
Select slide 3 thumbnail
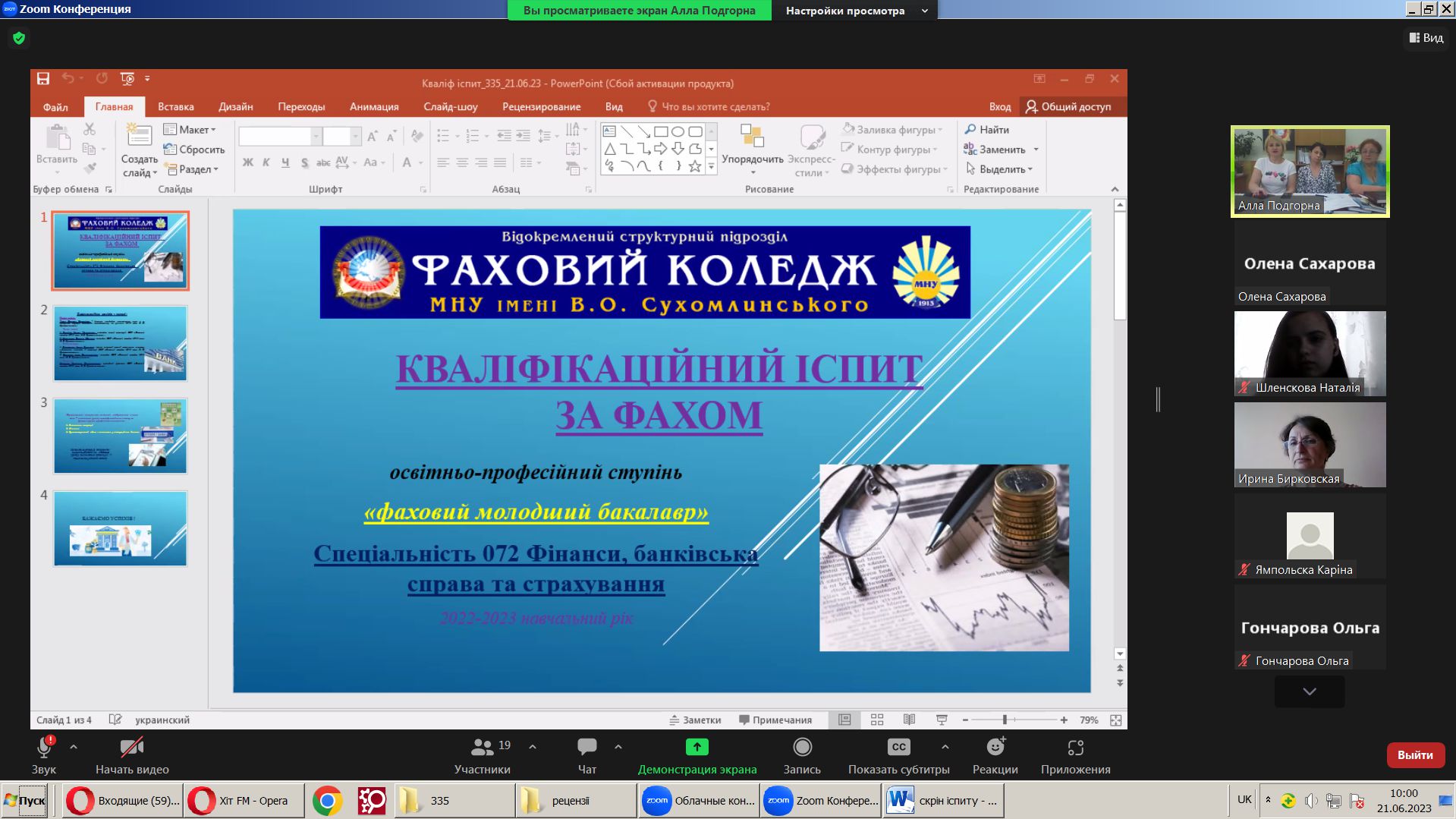click(120, 436)
